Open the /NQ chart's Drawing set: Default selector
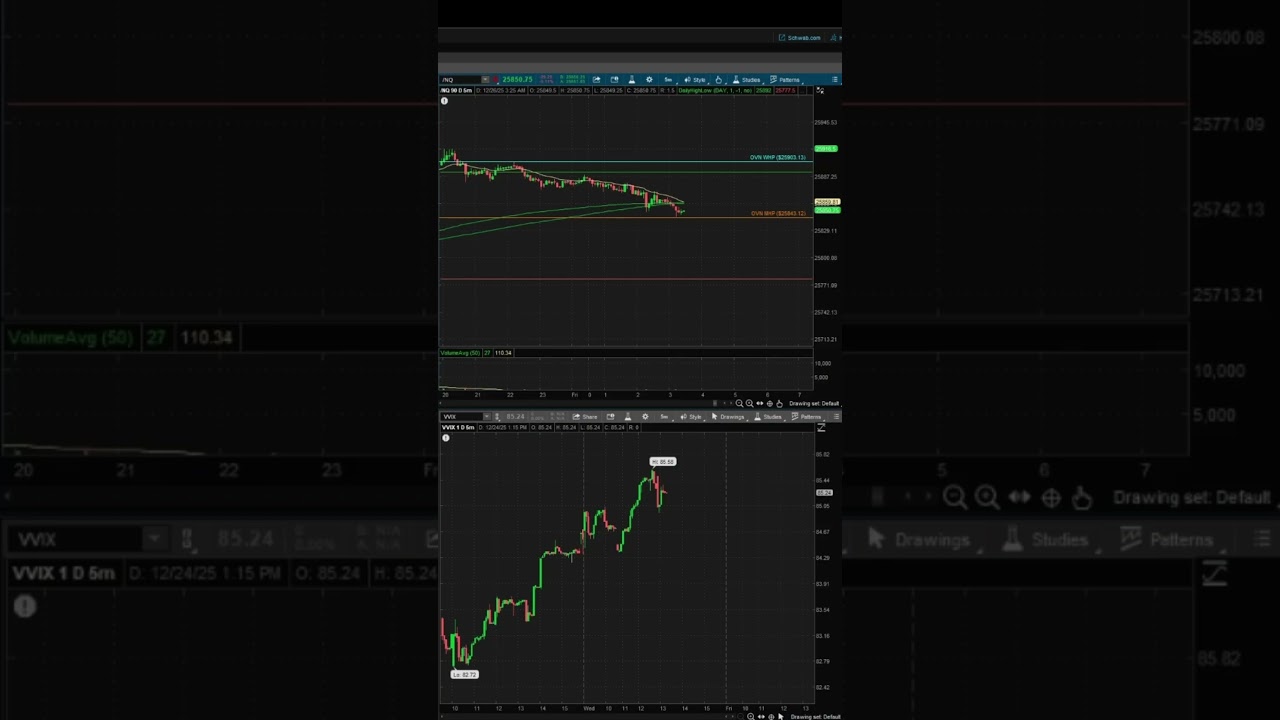Screen dimensions: 1280x720 [x=814, y=403]
